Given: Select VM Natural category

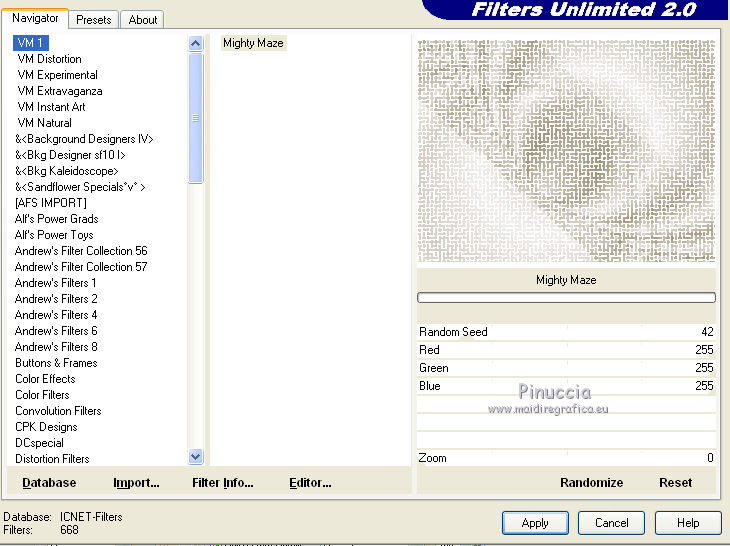Looking at the screenshot, I should [44, 123].
